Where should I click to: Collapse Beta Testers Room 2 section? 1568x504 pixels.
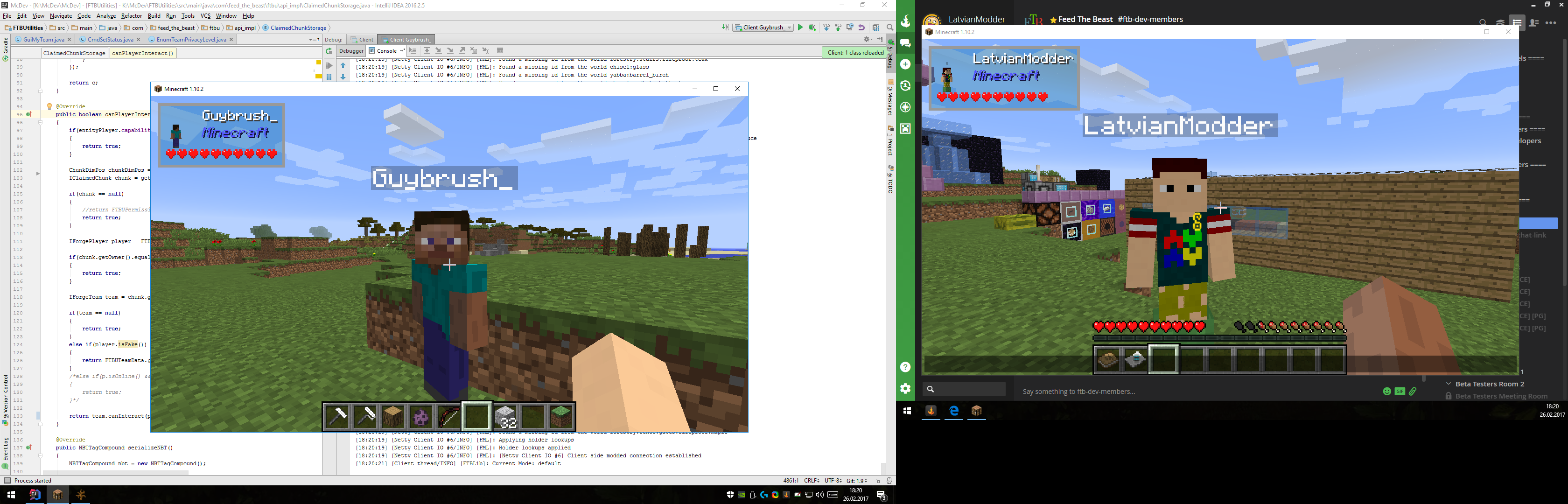(1449, 384)
